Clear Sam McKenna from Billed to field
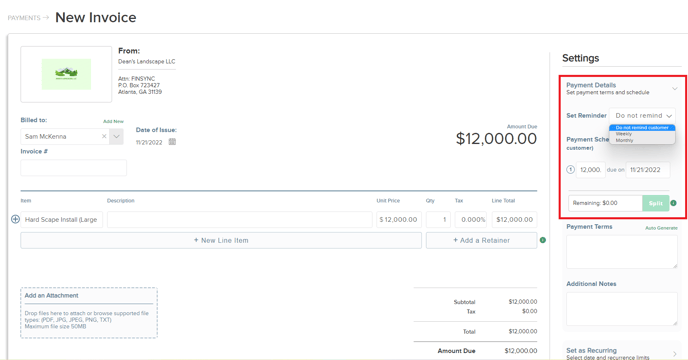This screenshot has height=360, width=688. tap(104, 137)
